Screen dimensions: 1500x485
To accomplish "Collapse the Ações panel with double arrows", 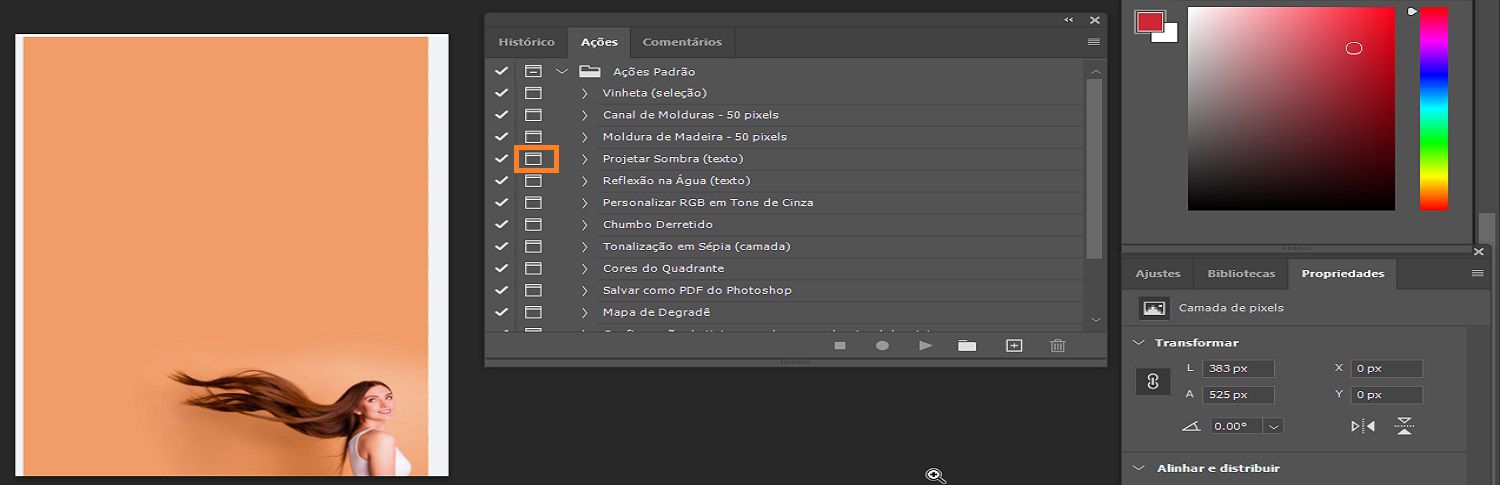I will tap(1068, 20).
